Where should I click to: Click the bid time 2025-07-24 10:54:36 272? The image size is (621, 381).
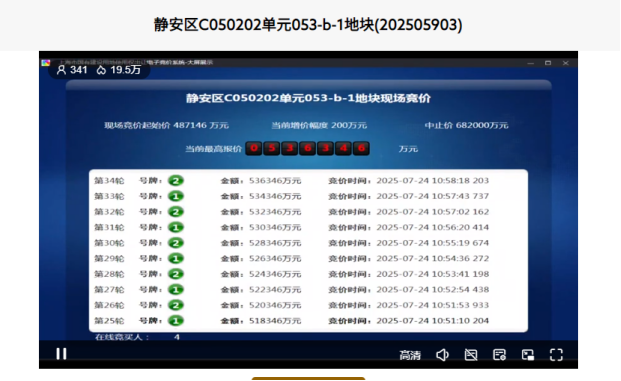pyautogui.click(x=432, y=258)
